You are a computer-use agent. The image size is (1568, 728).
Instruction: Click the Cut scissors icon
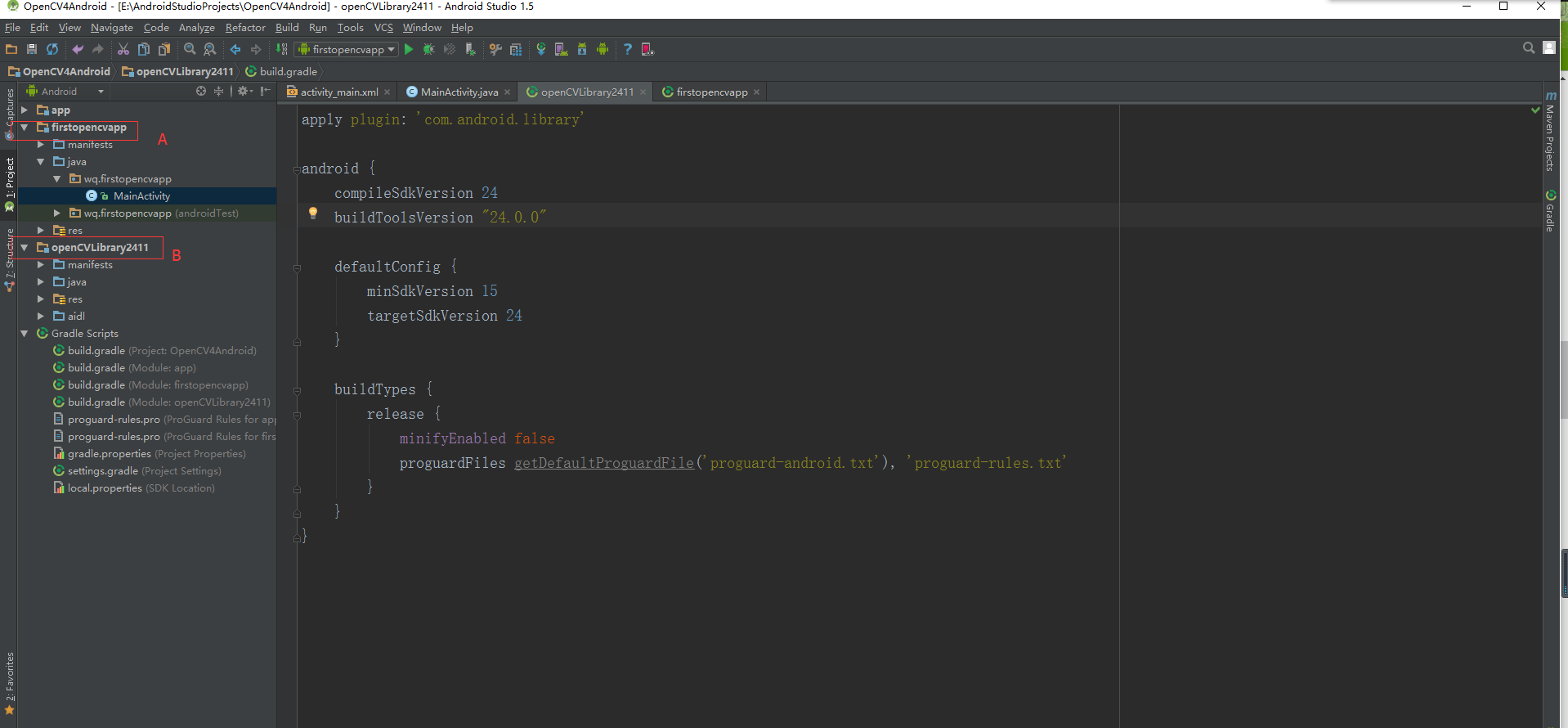(123, 49)
